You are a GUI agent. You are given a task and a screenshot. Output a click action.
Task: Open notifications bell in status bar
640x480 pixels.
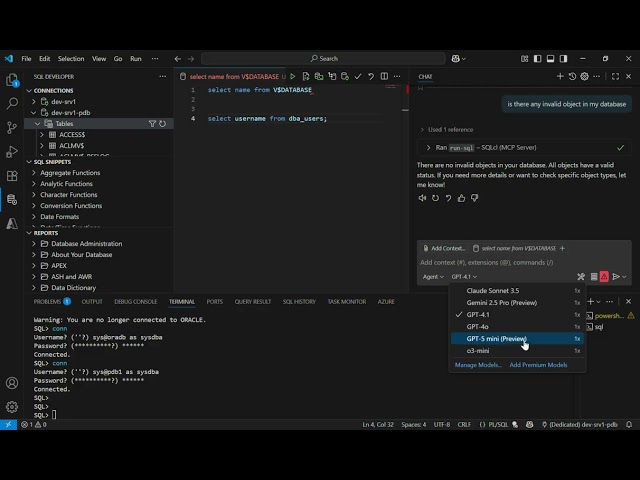tap(629, 424)
